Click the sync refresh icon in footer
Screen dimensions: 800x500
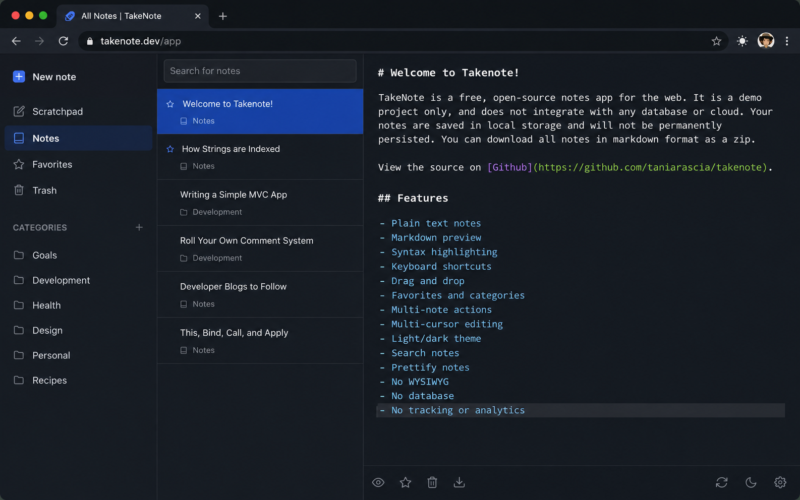(x=721, y=482)
